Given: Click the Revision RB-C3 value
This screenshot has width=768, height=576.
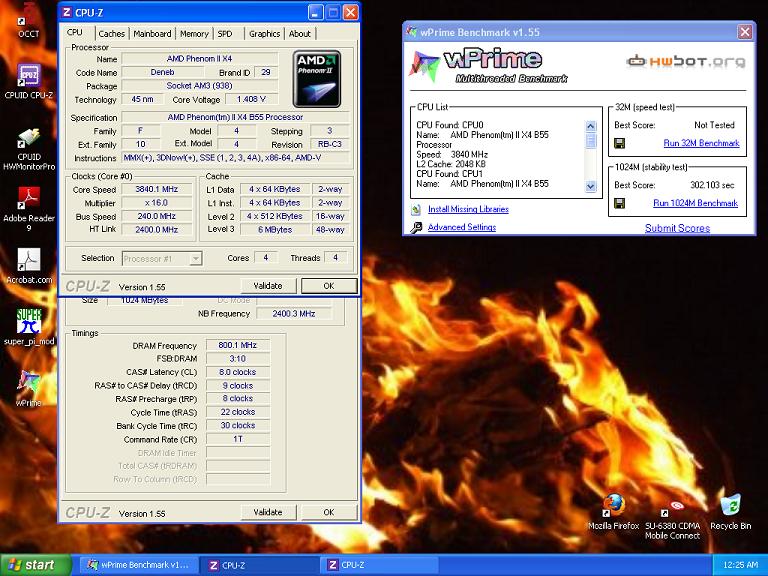Looking at the screenshot, I should pyautogui.click(x=330, y=144).
